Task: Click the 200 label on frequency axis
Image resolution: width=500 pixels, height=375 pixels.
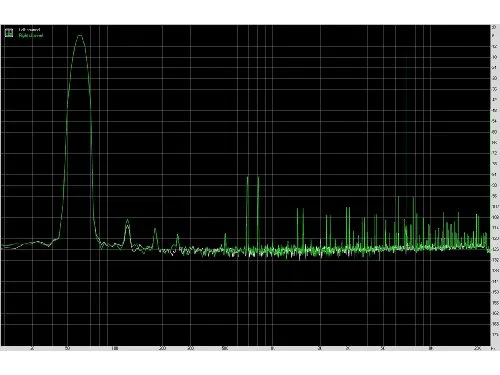Action: [162, 348]
